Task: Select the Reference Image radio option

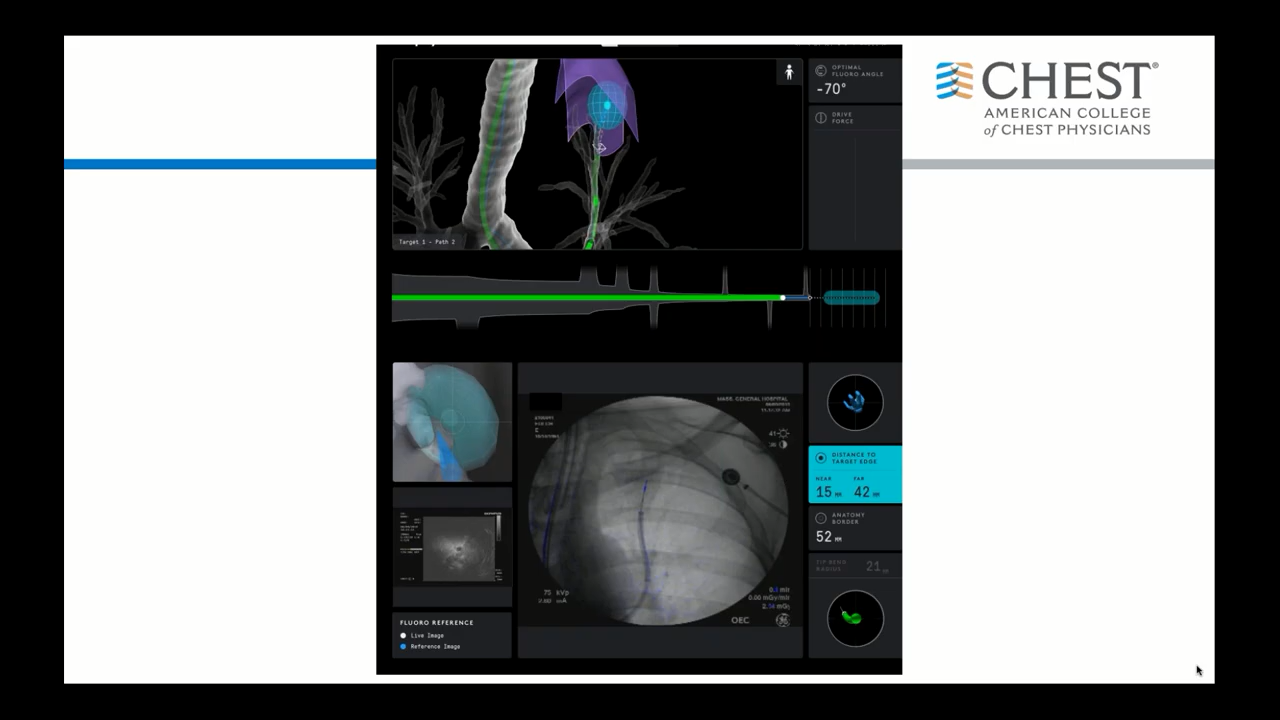Action: [x=404, y=647]
